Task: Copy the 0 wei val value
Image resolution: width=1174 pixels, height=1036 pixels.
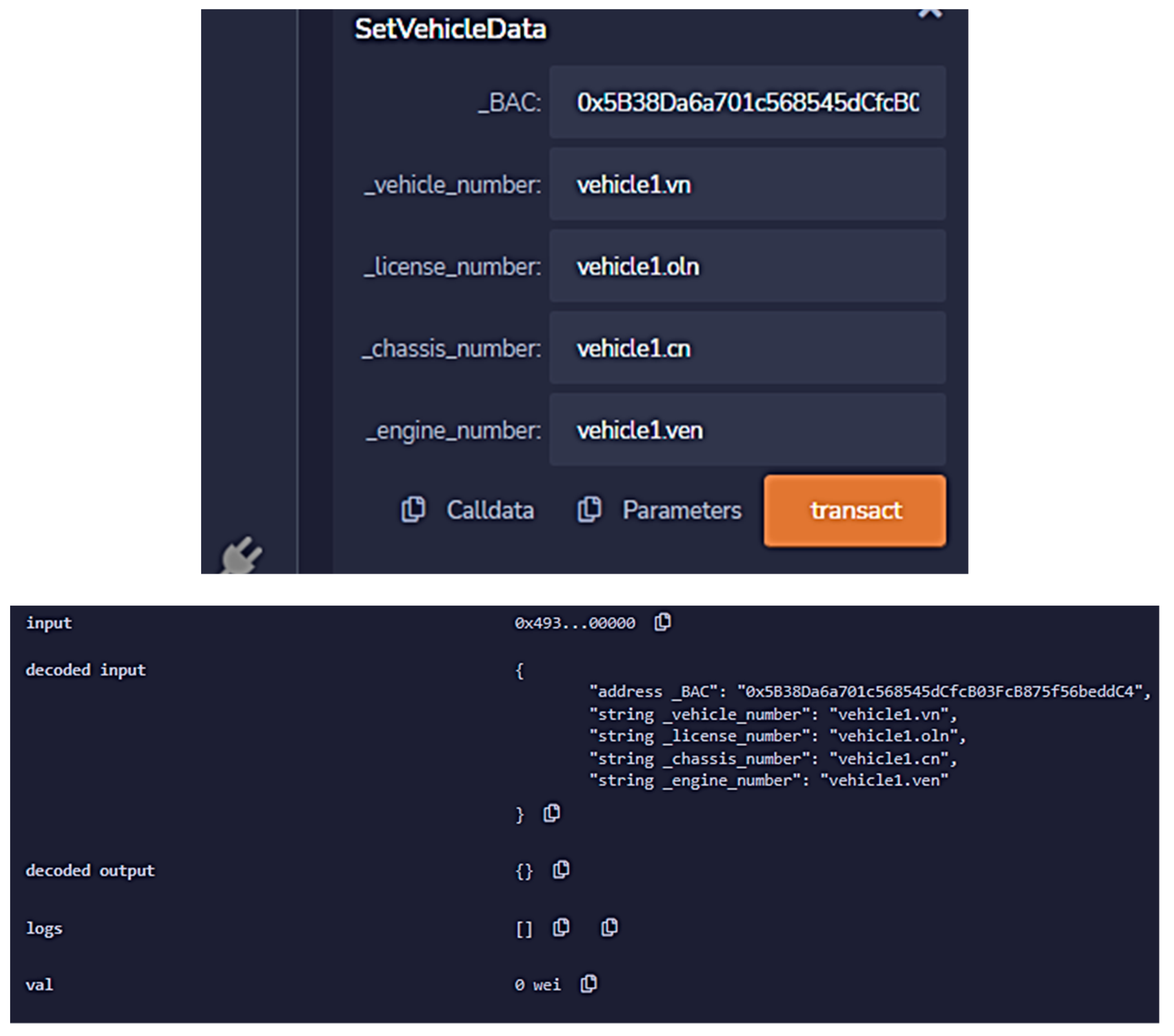Action: click(589, 984)
